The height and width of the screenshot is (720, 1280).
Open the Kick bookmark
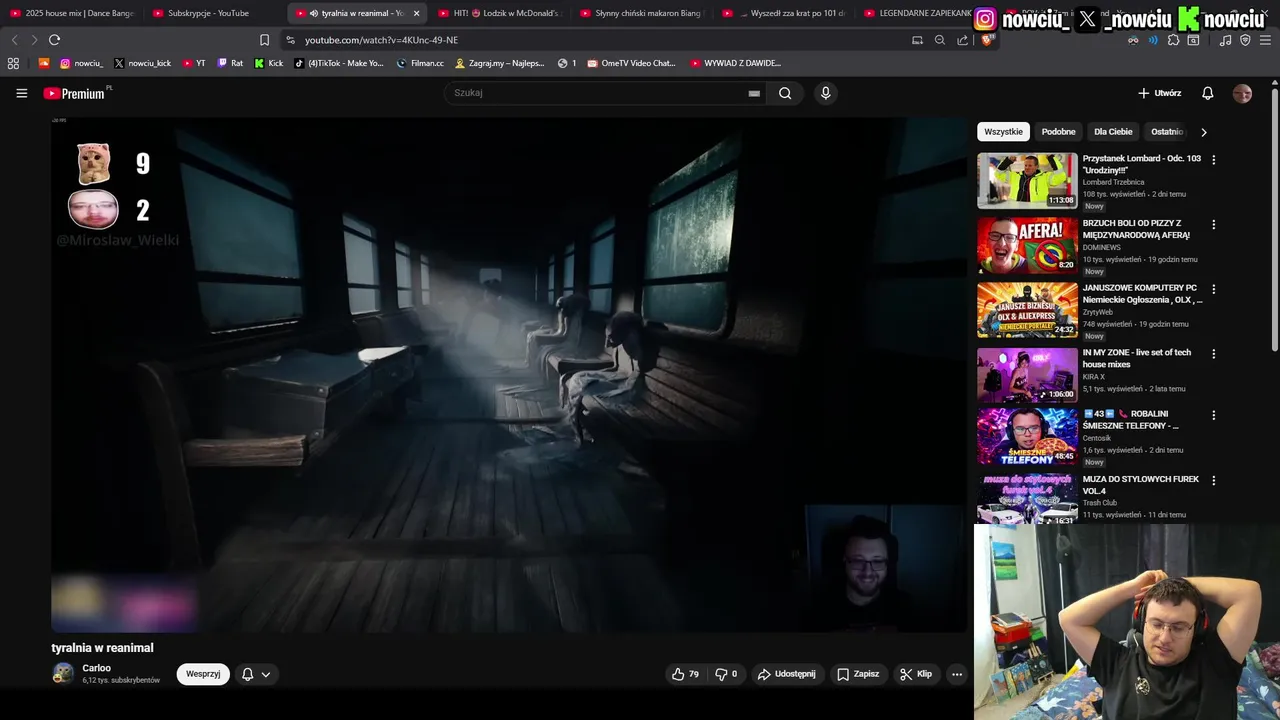(x=269, y=63)
